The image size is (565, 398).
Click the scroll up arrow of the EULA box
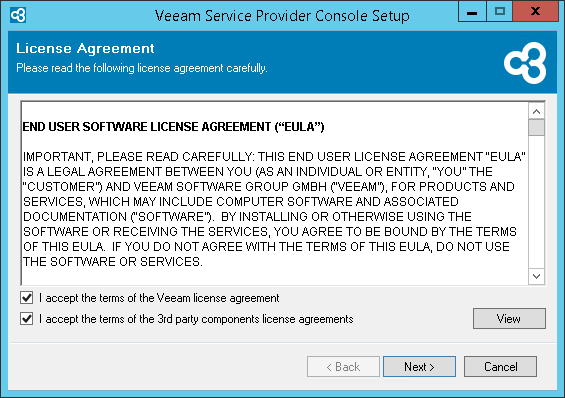pos(536,111)
